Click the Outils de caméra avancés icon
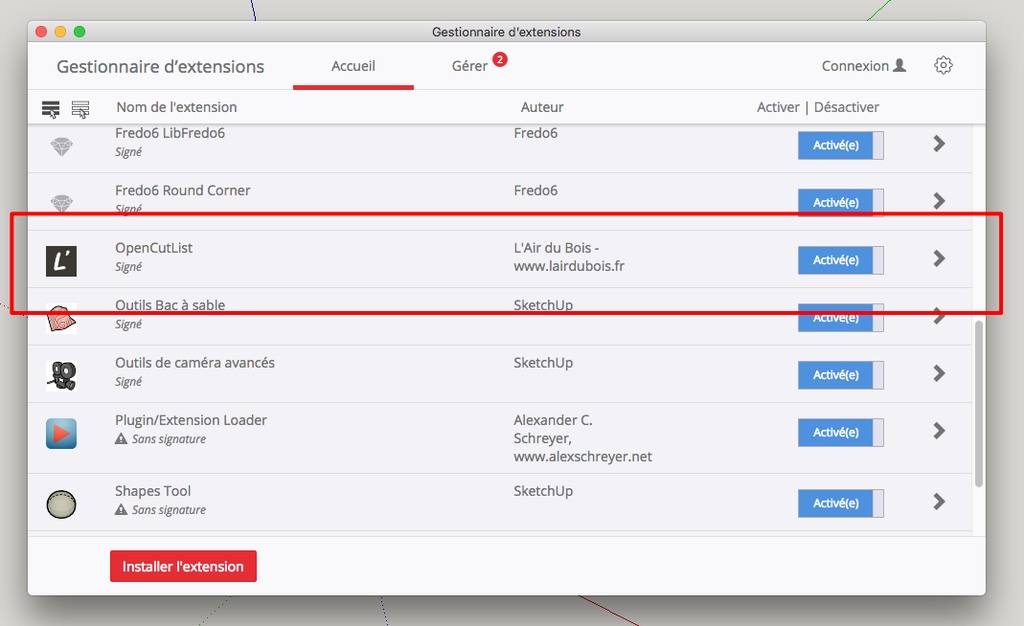 tap(61, 376)
